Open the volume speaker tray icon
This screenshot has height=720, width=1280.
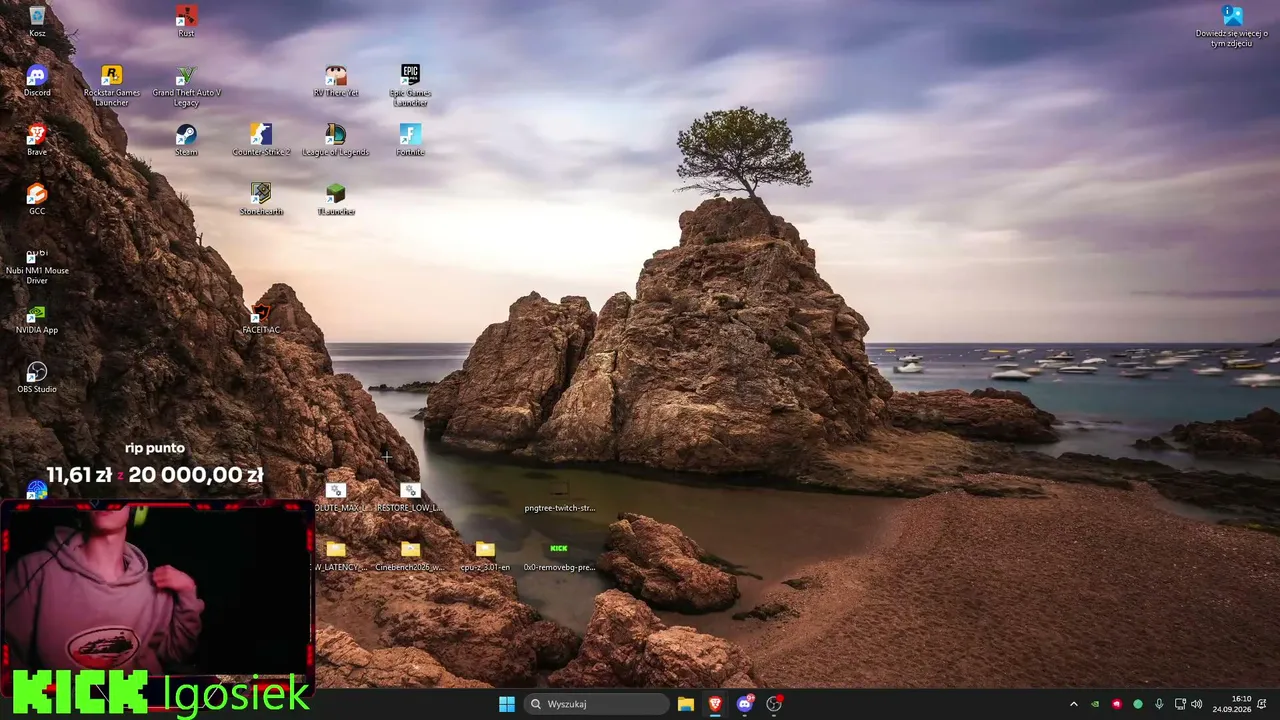(x=1197, y=704)
